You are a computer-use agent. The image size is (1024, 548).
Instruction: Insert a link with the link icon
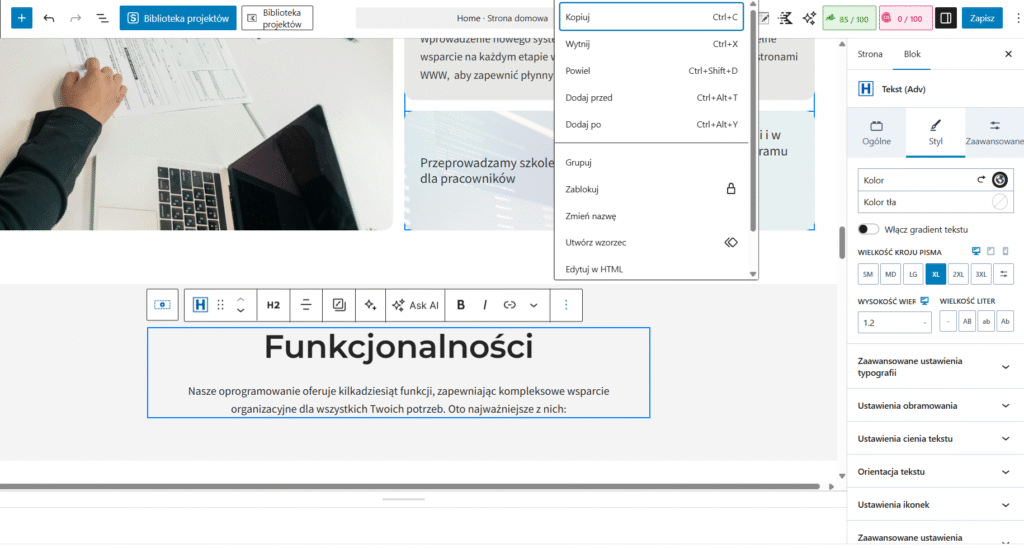point(509,305)
